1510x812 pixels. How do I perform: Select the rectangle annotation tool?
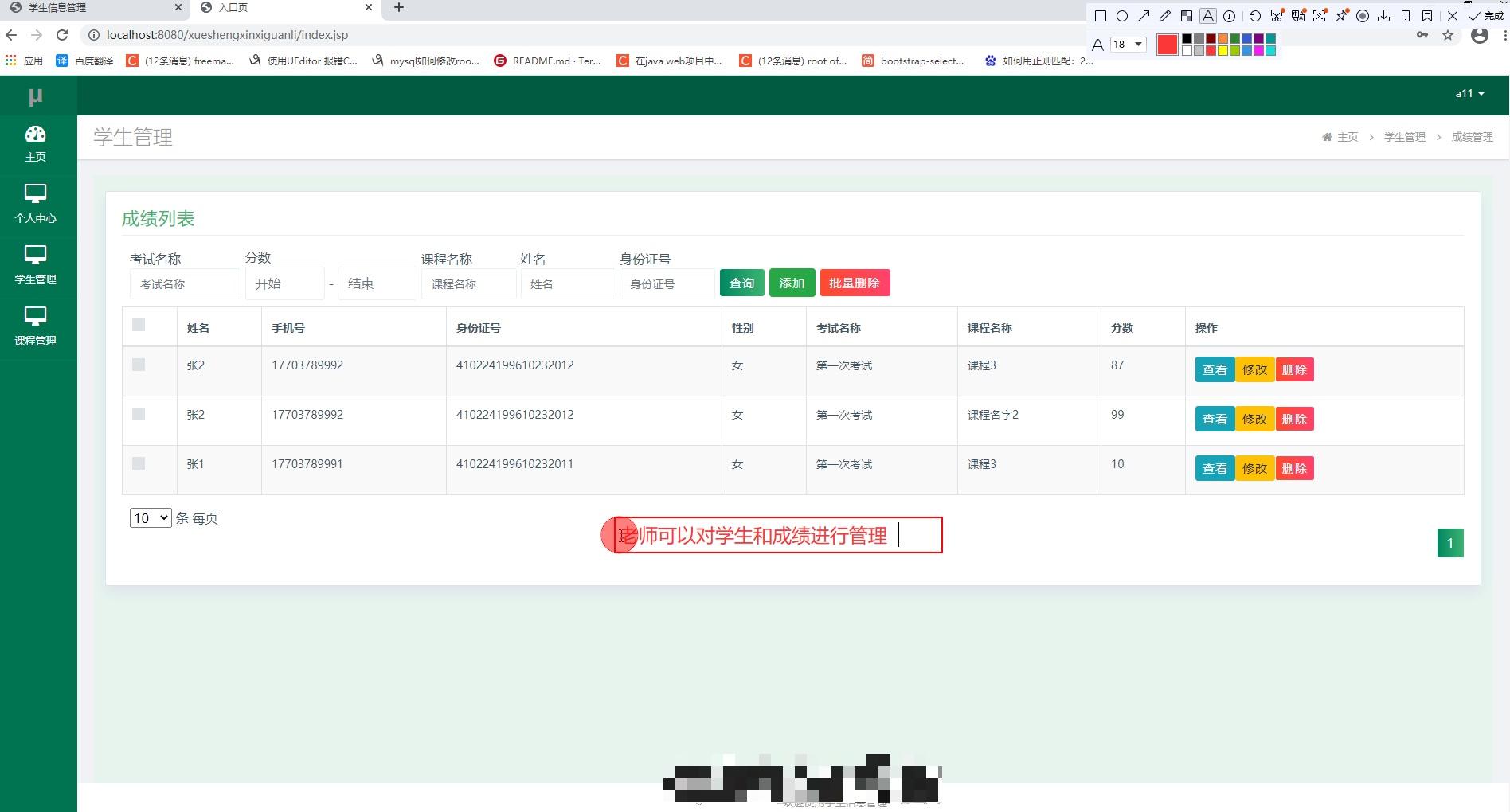[x=1101, y=16]
